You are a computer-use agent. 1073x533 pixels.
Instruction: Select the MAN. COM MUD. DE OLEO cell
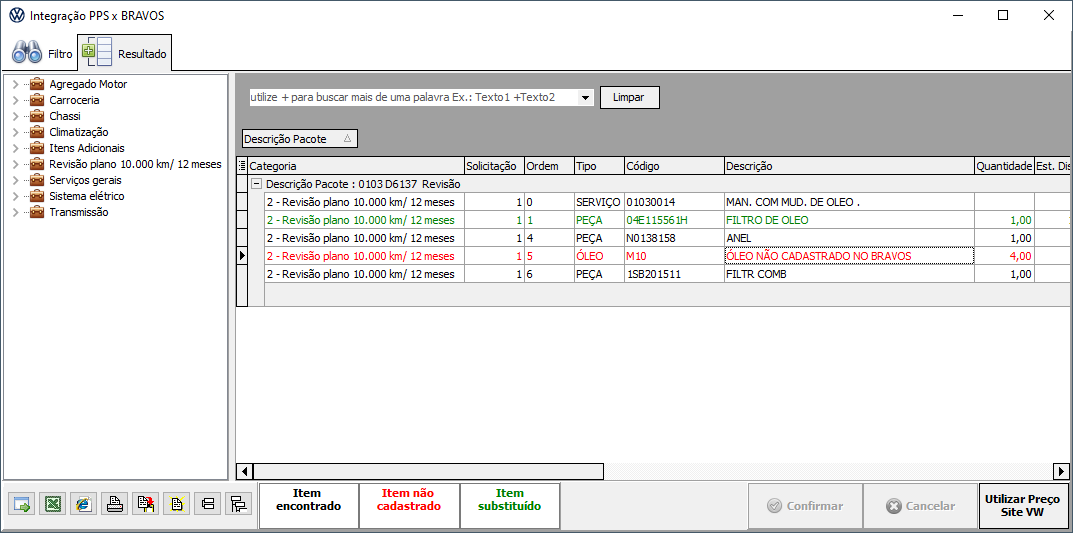[x=849, y=202]
